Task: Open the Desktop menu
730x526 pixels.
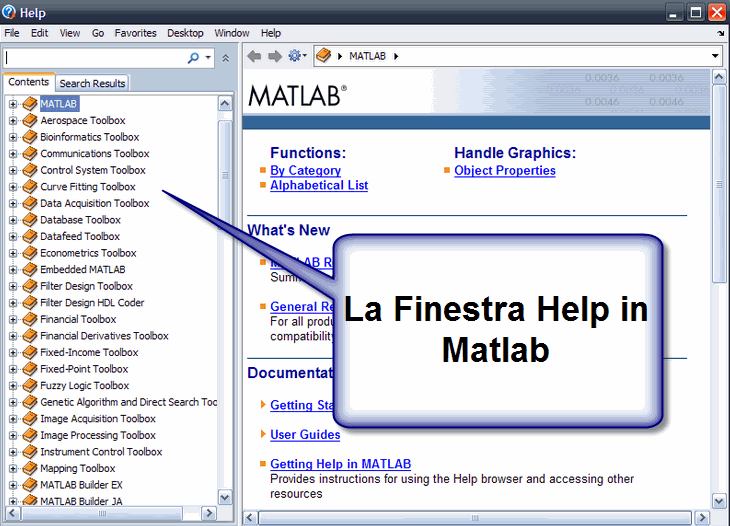Action: (x=185, y=33)
